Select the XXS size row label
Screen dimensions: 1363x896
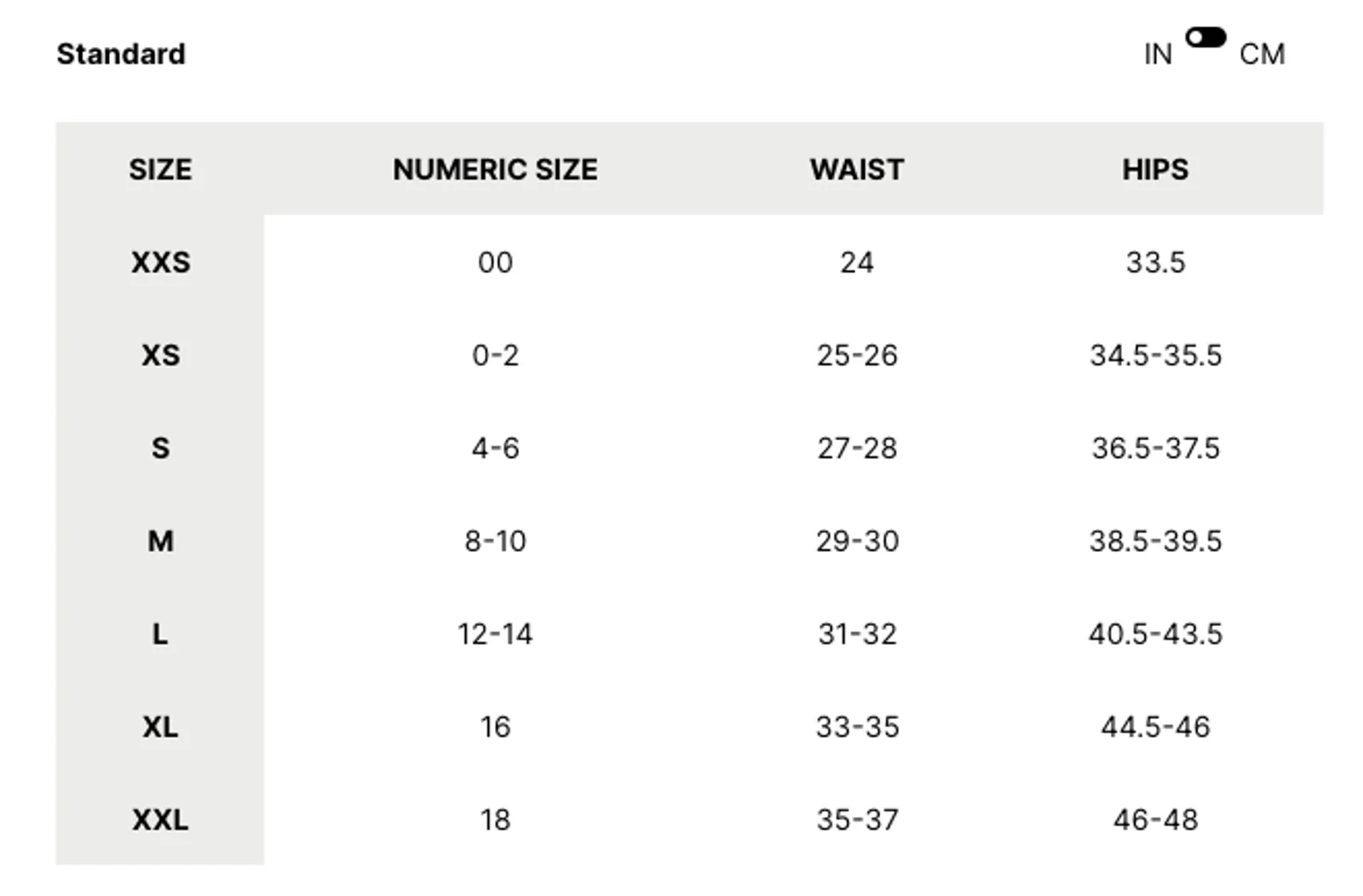[x=160, y=262]
